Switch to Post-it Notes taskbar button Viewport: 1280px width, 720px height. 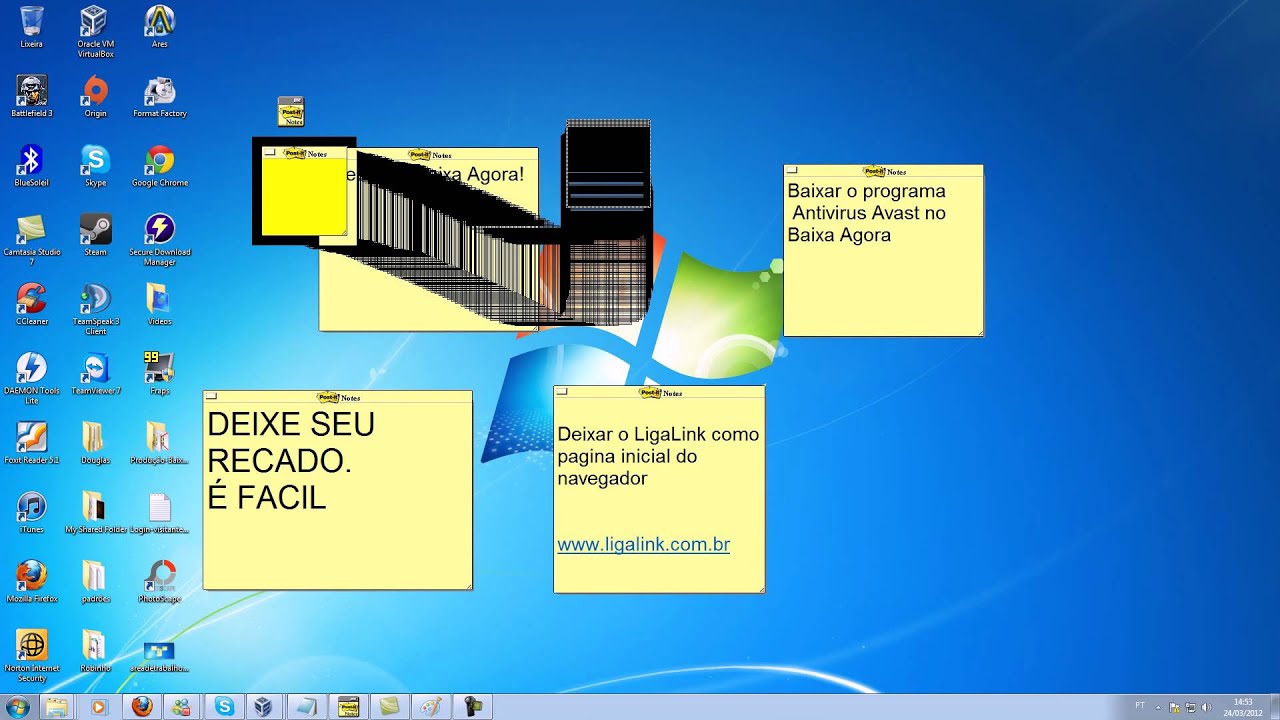[348, 707]
